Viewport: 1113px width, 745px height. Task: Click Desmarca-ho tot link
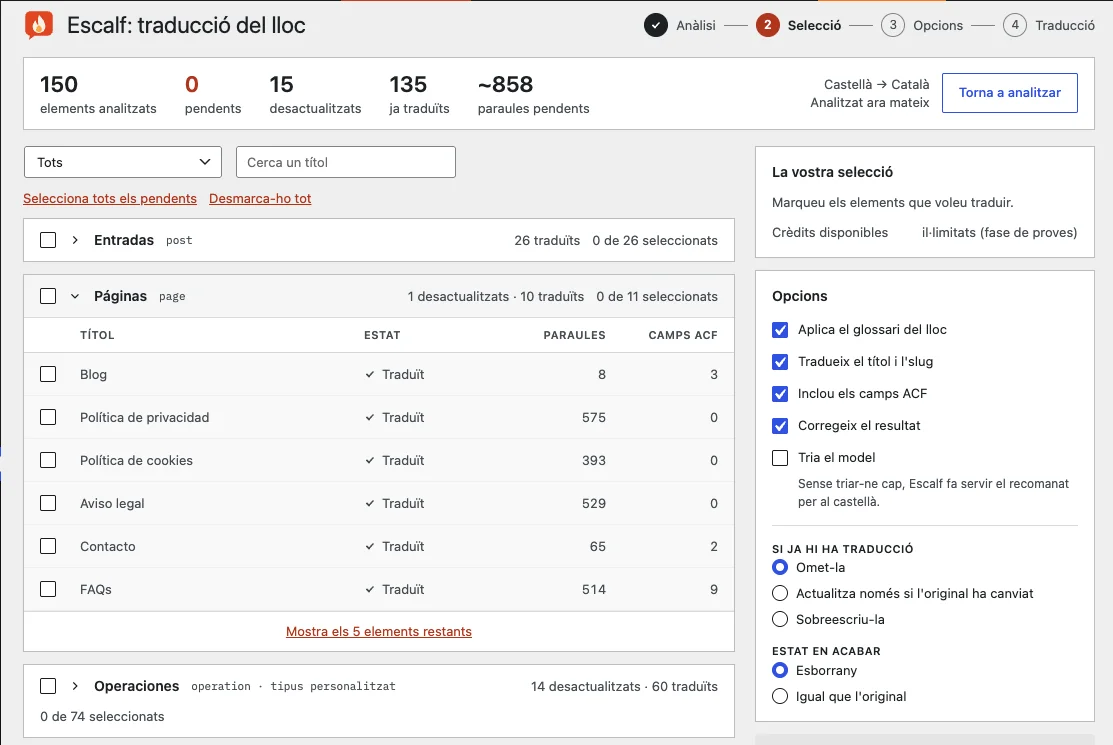click(260, 199)
